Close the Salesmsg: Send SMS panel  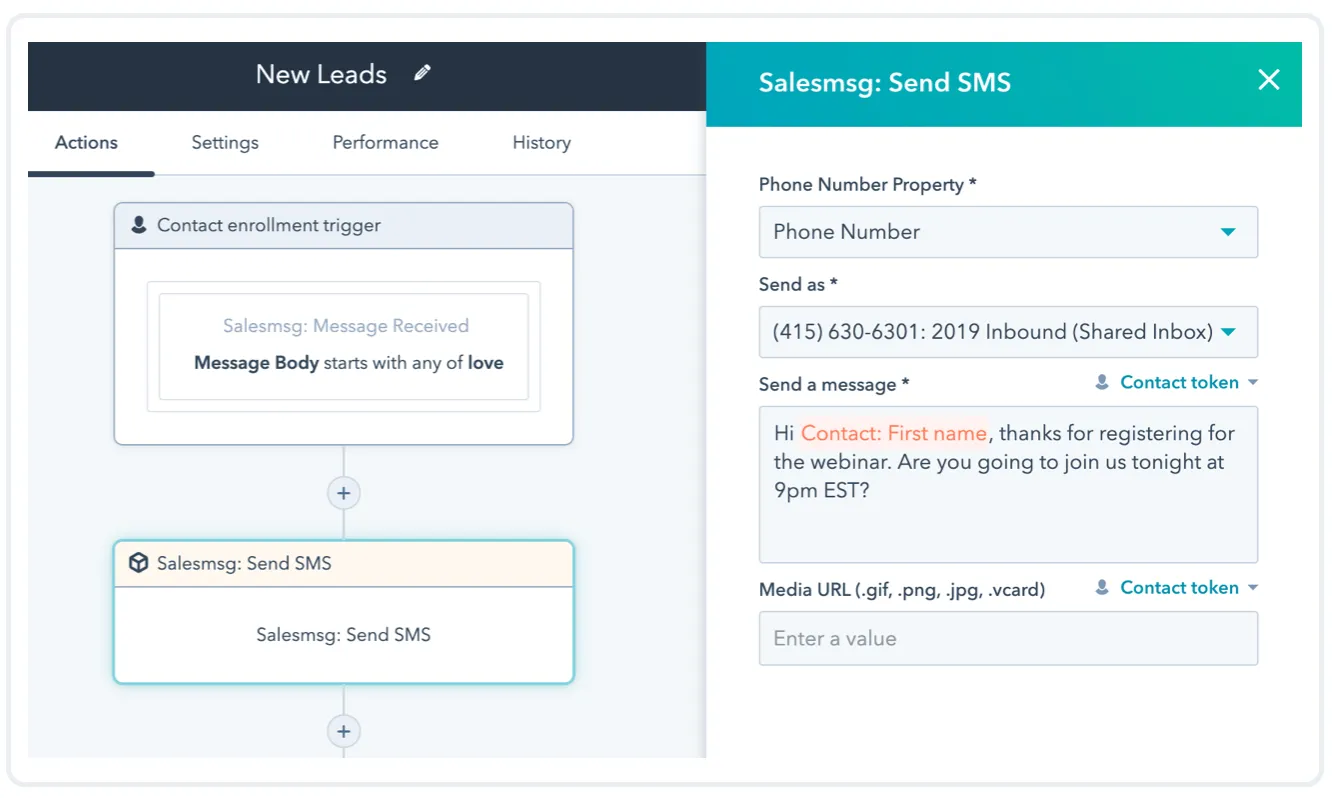(x=1268, y=79)
